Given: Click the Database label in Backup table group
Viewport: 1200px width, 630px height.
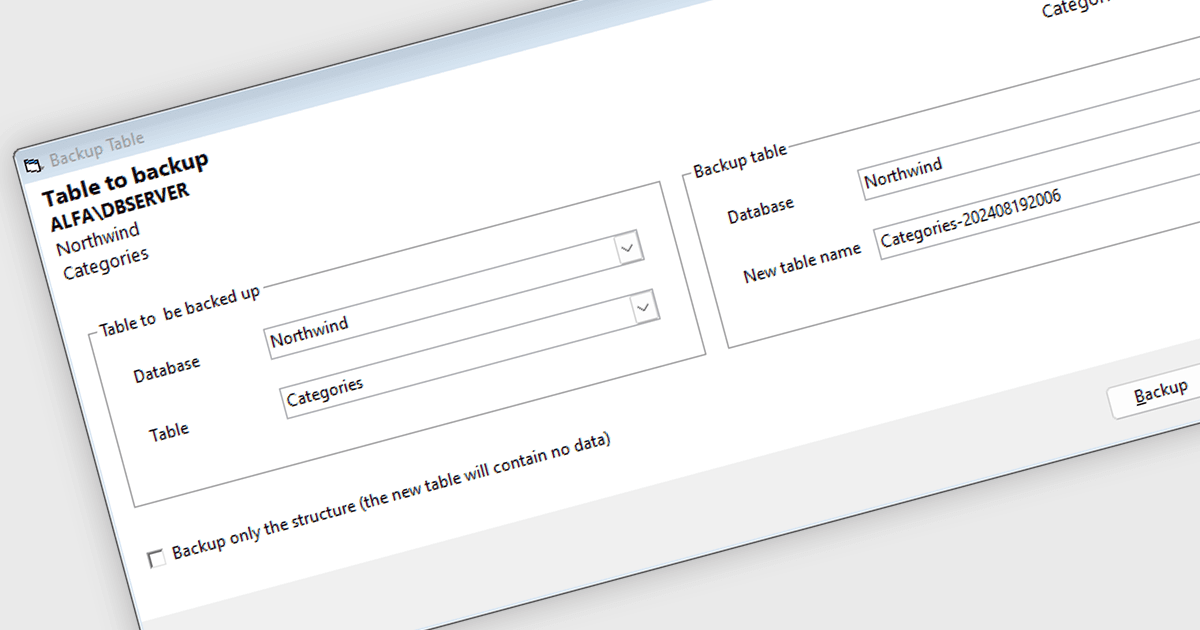Looking at the screenshot, I should coord(760,210).
